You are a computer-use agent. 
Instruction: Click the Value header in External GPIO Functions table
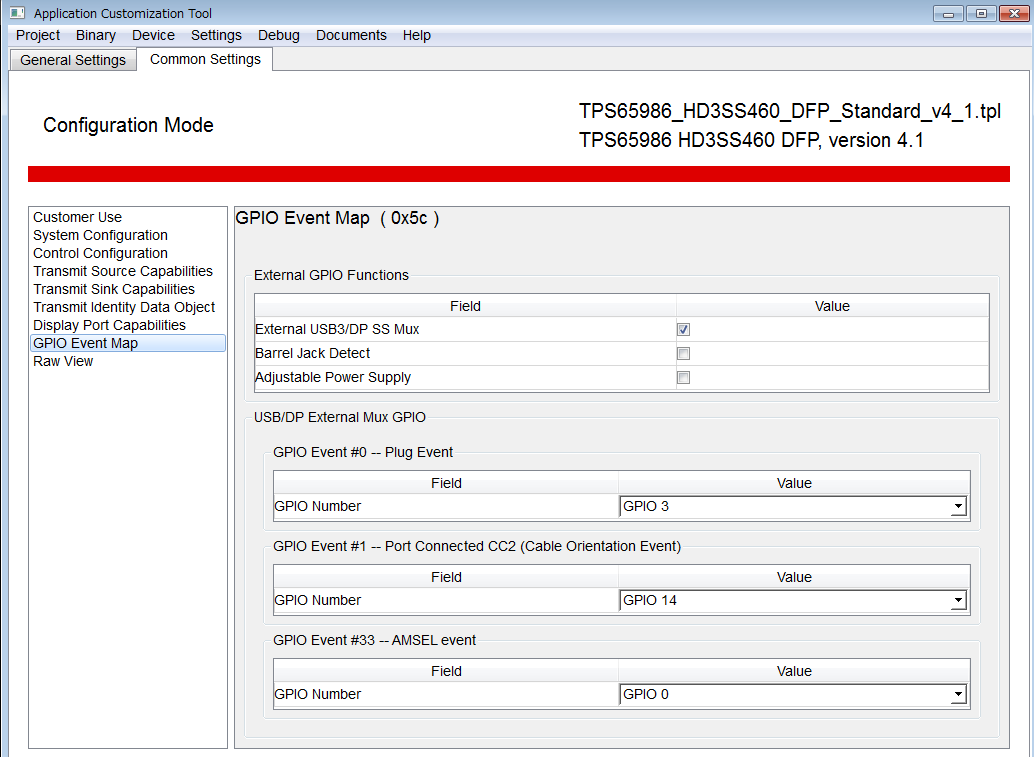[x=832, y=306]
